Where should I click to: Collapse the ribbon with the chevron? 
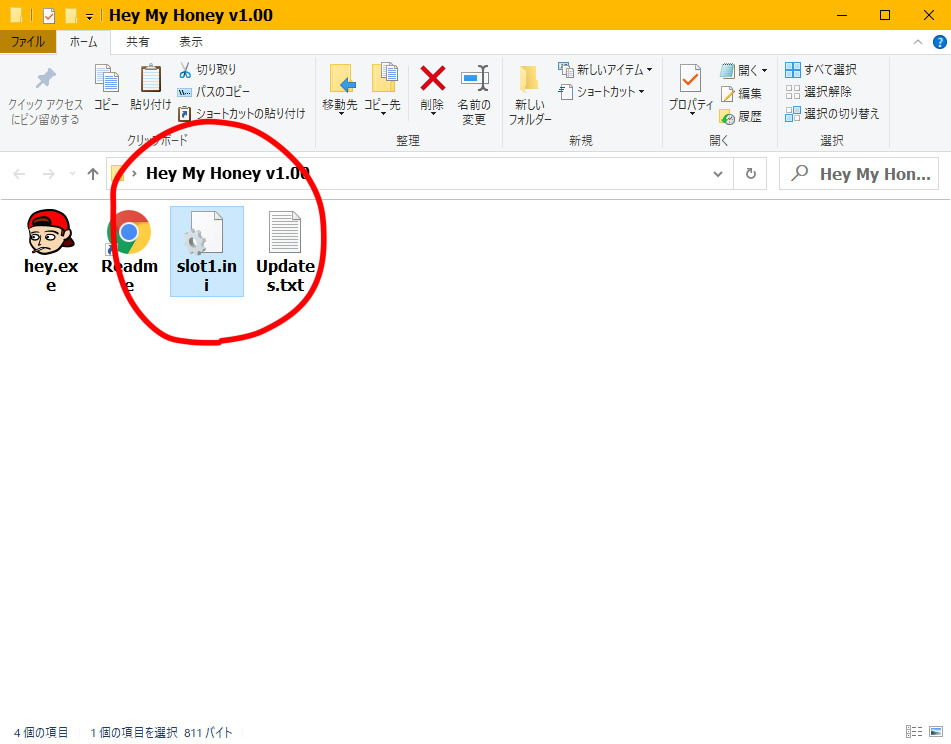(918, 42)
